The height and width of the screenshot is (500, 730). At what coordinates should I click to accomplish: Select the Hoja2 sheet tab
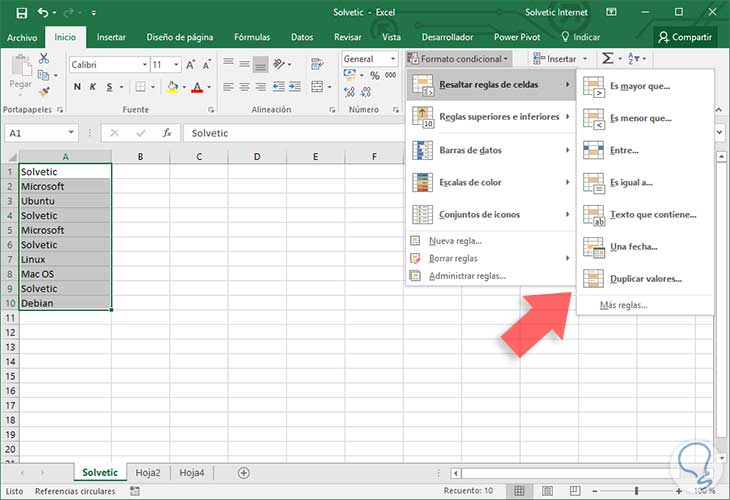pyautogui.click(x=148, y=473)
